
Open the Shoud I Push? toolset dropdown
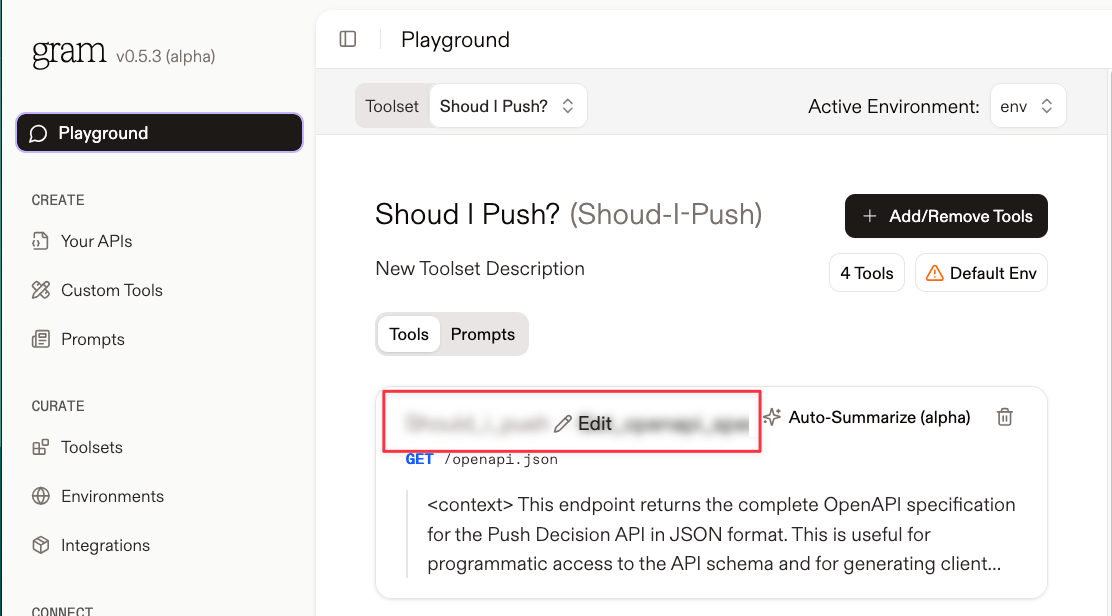point(508,106)
